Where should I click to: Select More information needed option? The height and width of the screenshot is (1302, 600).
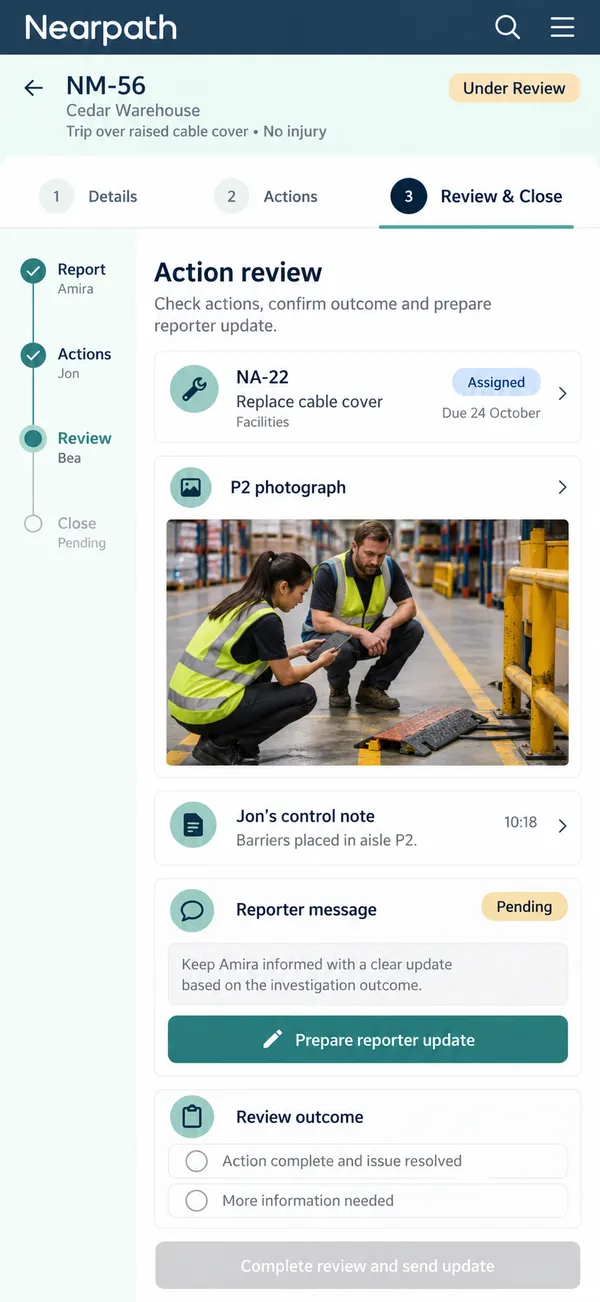click(368, 1200)
